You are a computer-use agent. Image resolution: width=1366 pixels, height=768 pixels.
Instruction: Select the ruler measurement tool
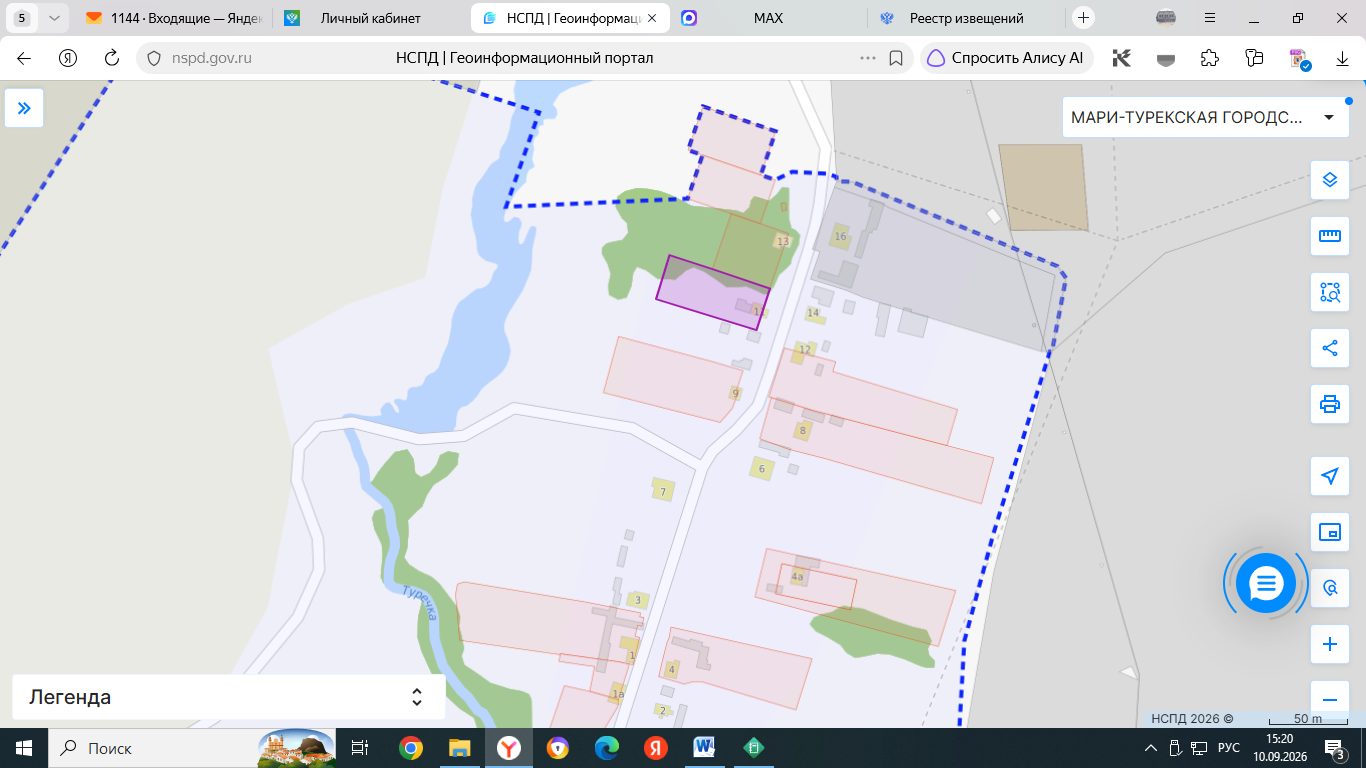pyautogui.click(x=1329, y=236)
